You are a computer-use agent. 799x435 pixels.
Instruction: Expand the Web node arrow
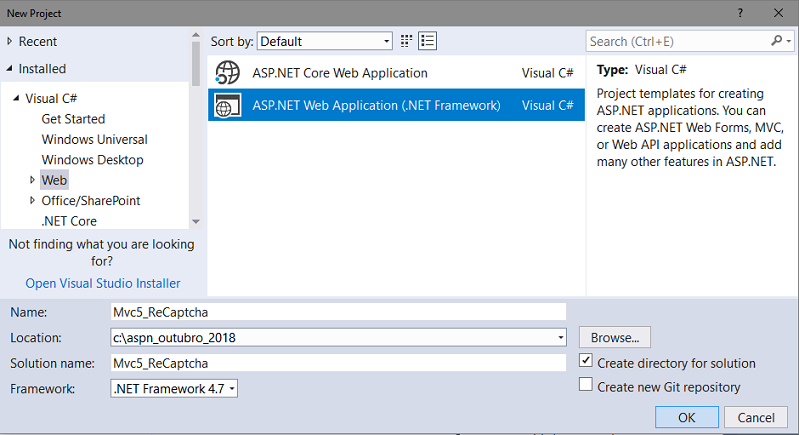tap(32, 180)
